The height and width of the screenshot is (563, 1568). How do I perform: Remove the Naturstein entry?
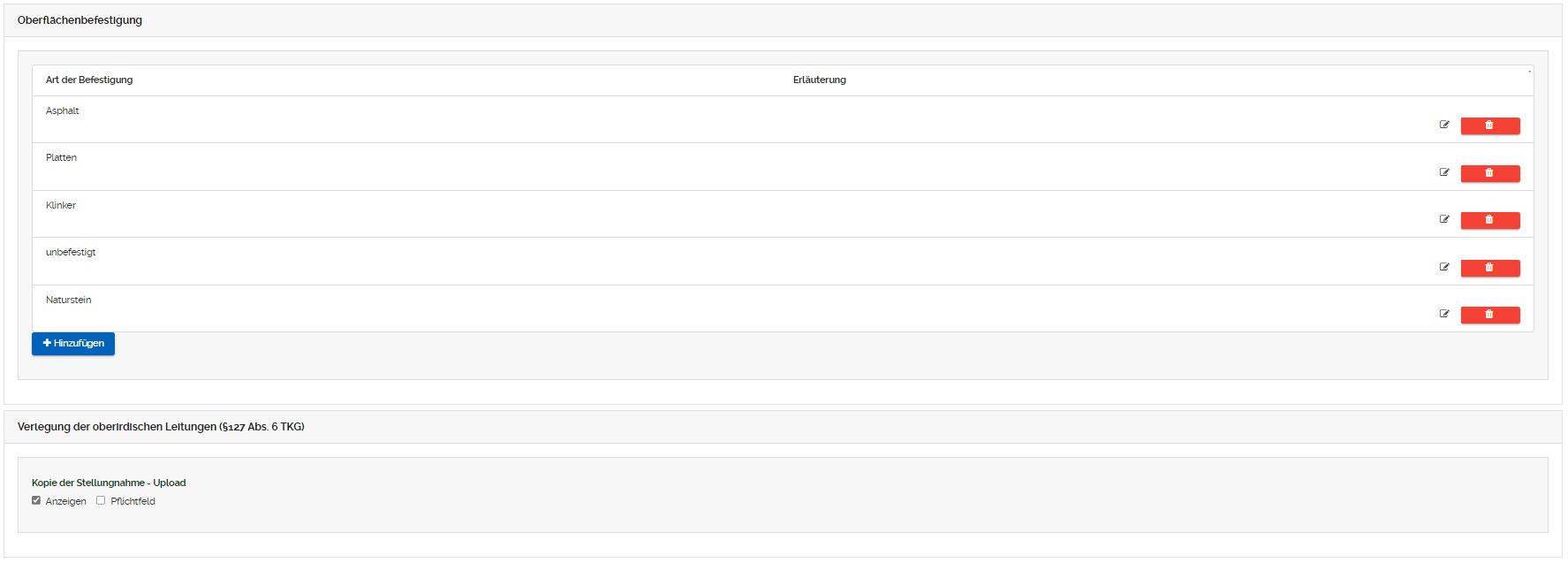[x=1489, y=315]
